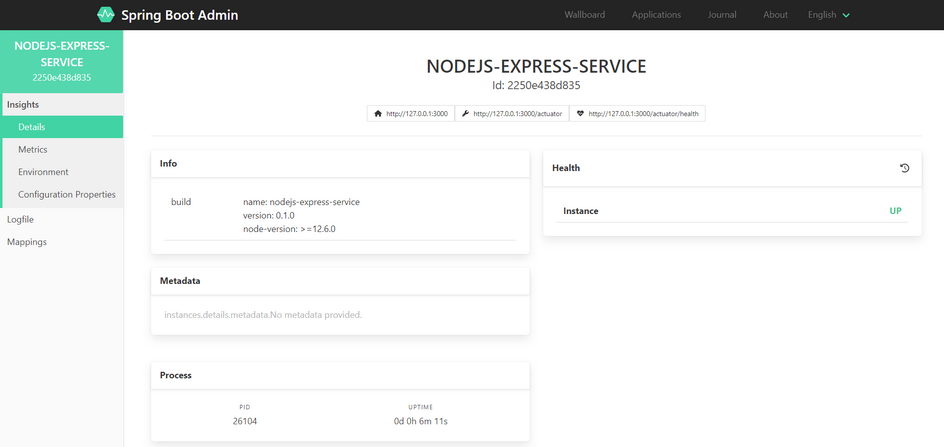Select Insights in the sidebar
The width and height of the screenshot is (944, 447).
tap(62, 104)
